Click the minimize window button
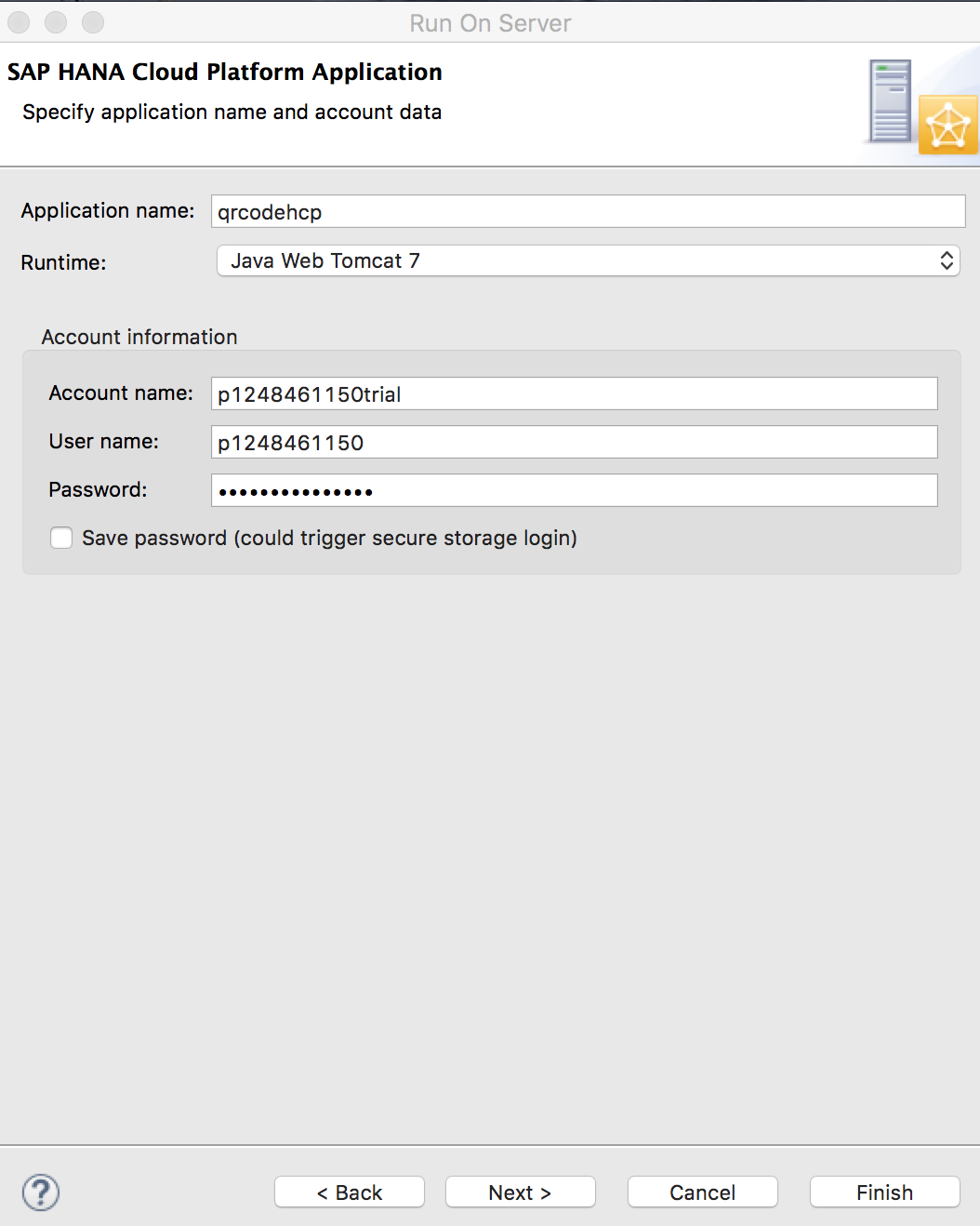The width and height of the screenshot is (980, 1226). coord(56,22)
